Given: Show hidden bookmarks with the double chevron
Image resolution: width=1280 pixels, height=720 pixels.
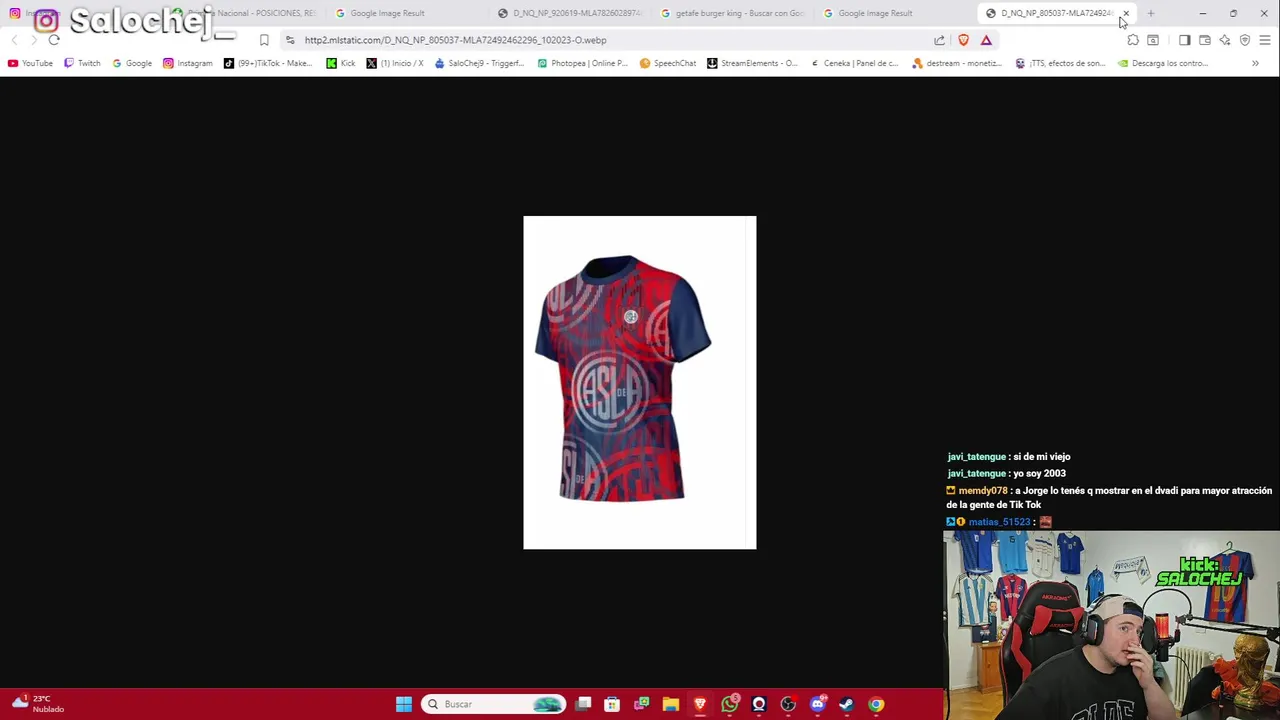Looking at the screenshot, I should [x=1255, y=63].
